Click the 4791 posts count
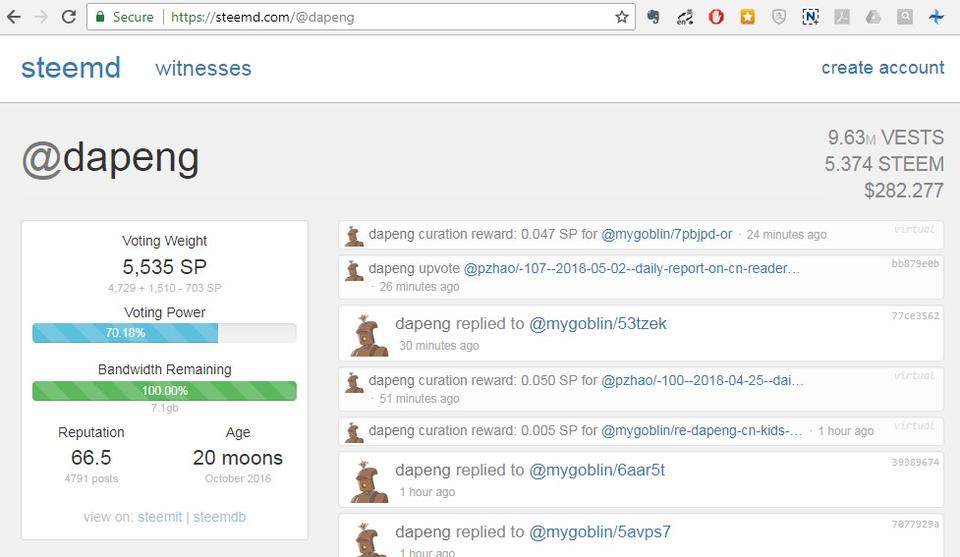The image size is (960, 557). pos(91,479)
